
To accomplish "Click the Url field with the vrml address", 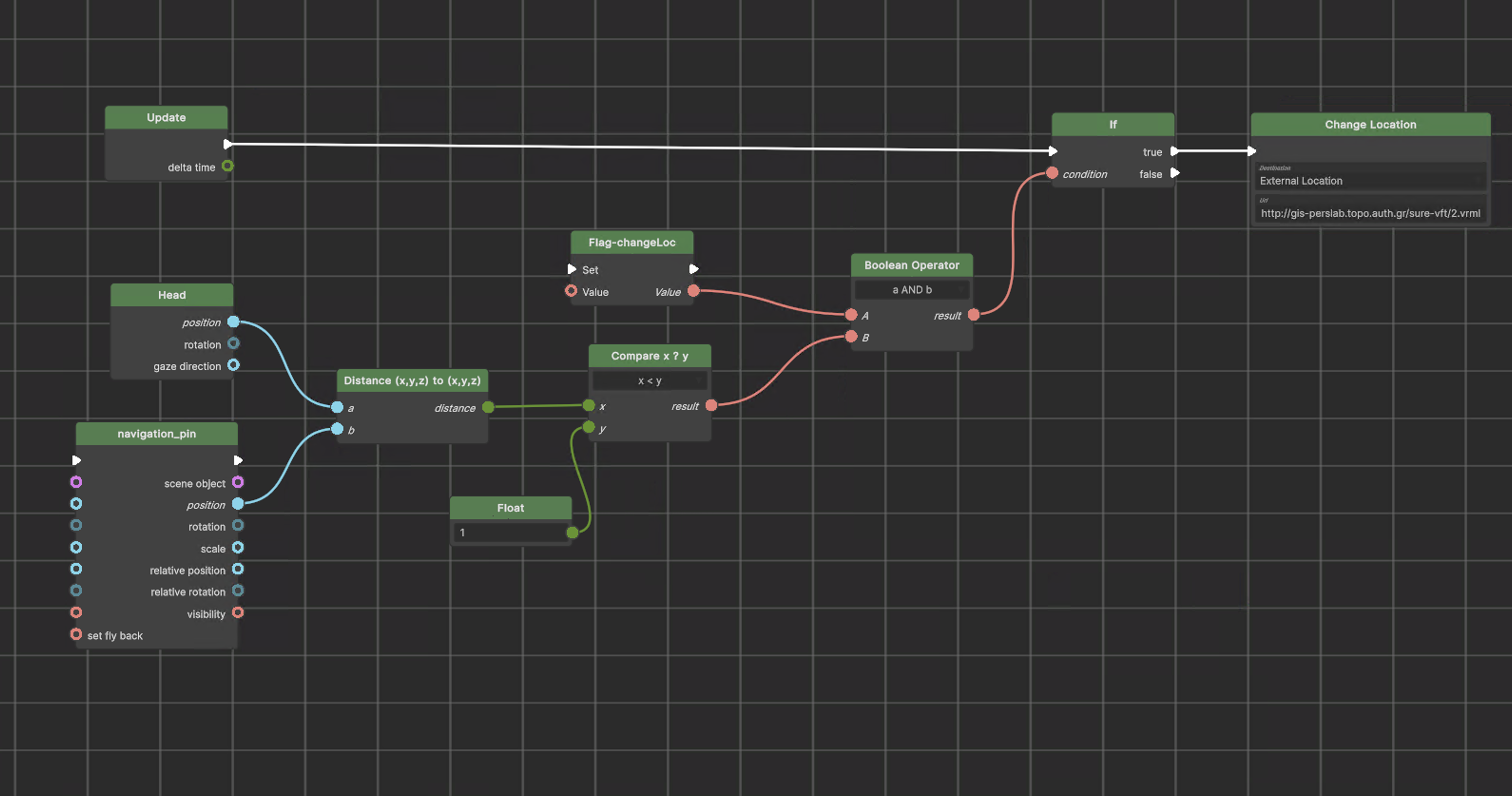I will [1369, 213].
